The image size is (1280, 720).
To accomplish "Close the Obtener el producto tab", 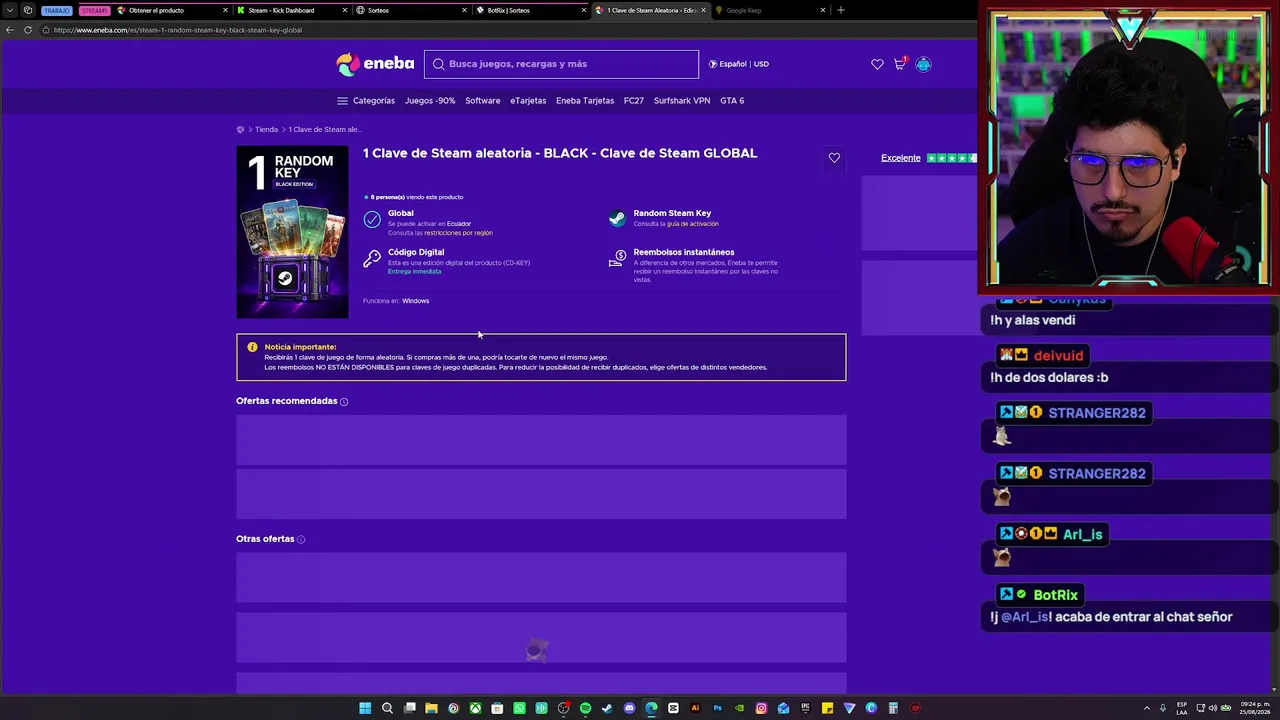I will coord(225,10).
